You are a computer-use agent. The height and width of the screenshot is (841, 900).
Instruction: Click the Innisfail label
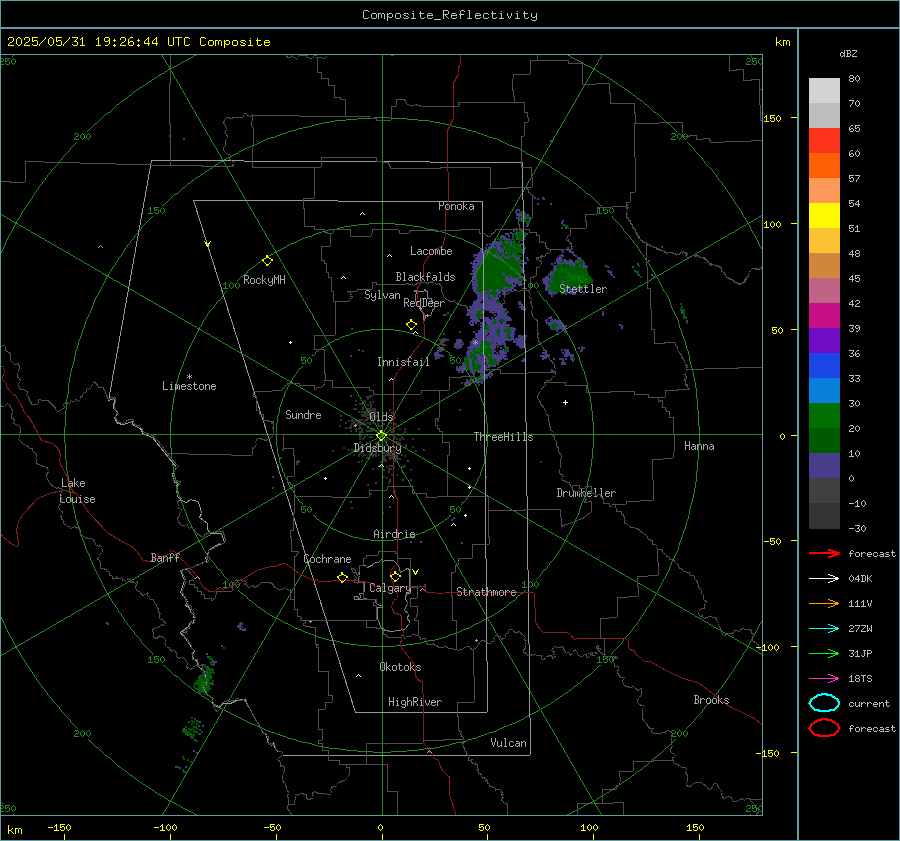403,362
